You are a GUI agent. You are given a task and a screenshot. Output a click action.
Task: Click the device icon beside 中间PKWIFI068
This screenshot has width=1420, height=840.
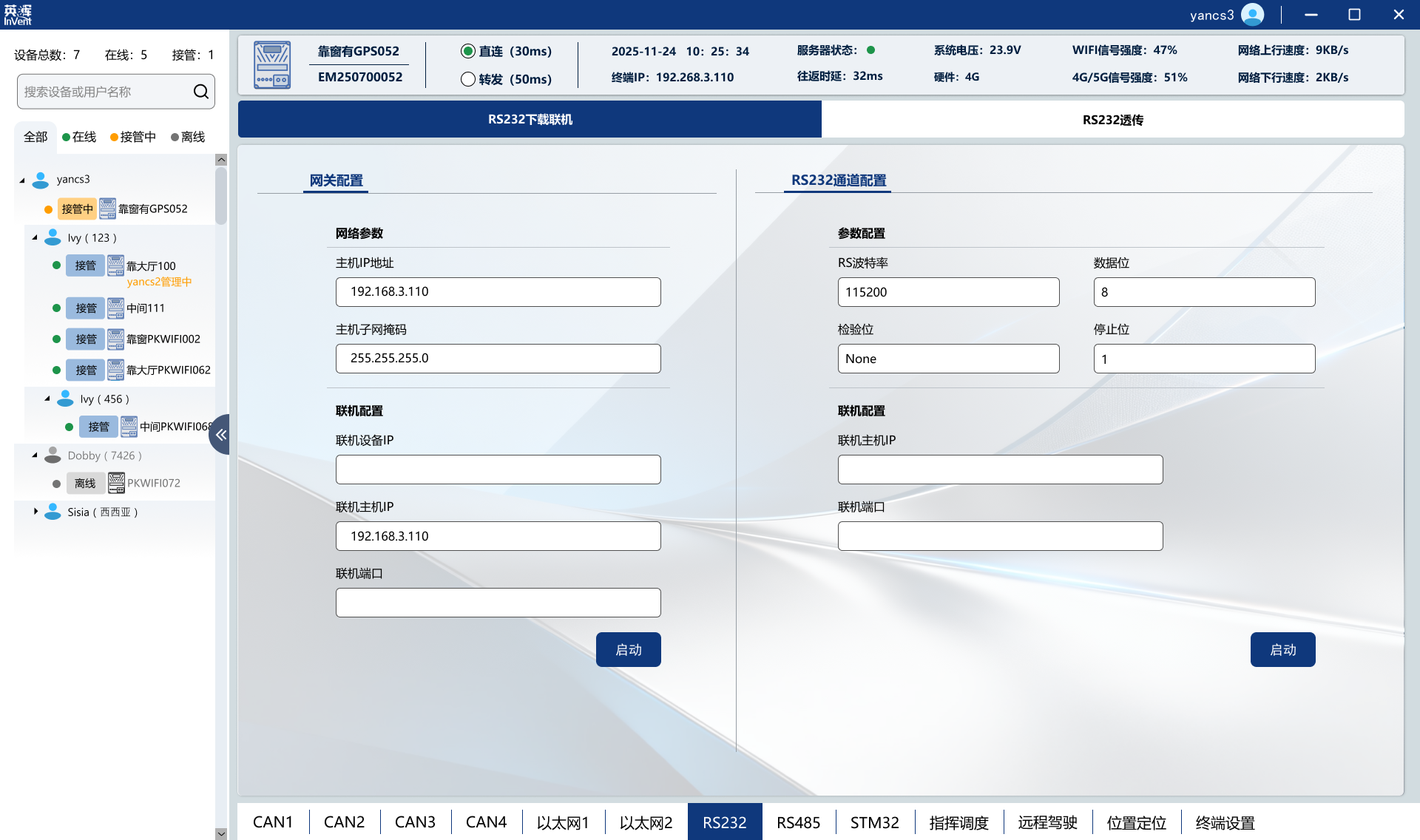(x=129, y=427)
